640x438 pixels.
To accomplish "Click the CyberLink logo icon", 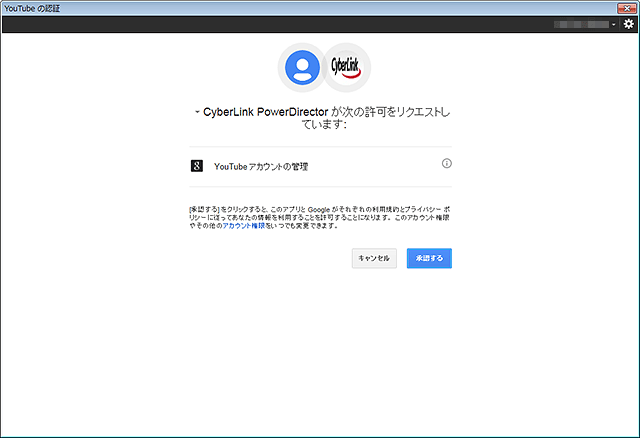I will [346, 67].
